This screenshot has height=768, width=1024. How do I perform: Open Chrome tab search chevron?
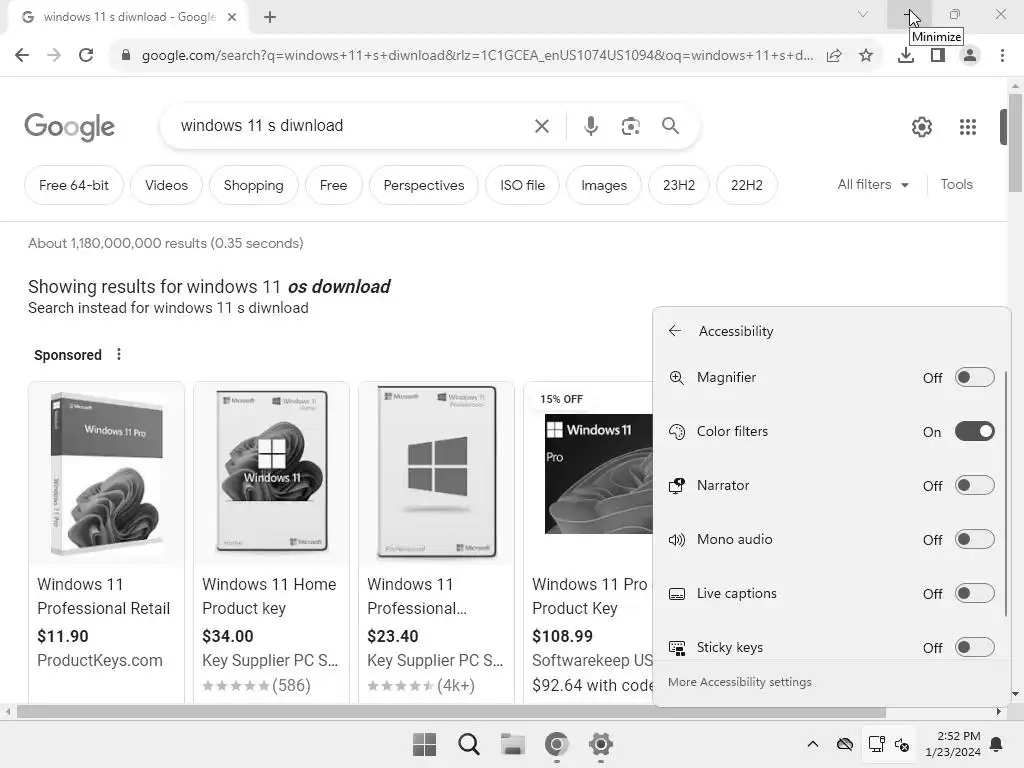863,14
